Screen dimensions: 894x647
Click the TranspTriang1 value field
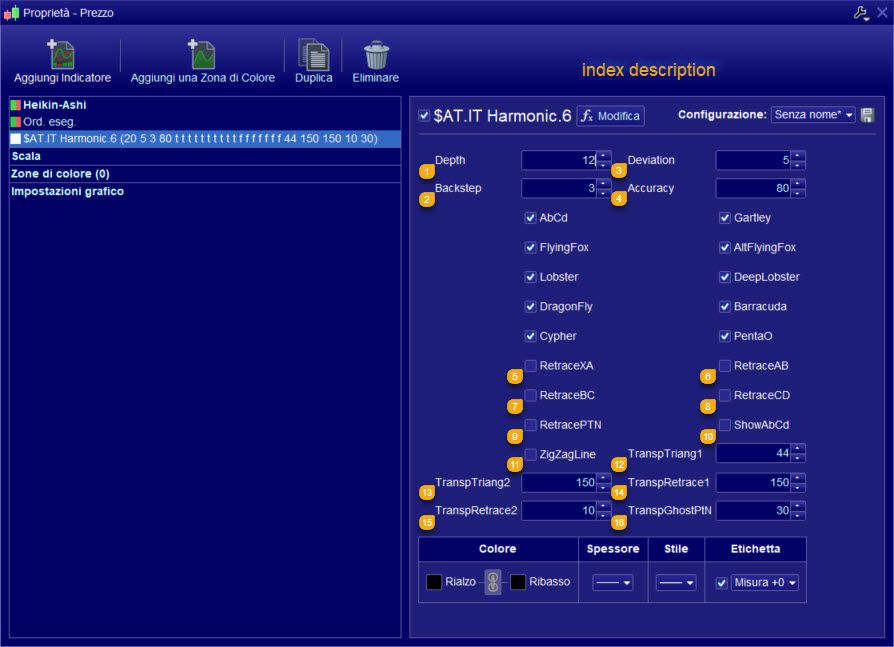pos(754,453)
